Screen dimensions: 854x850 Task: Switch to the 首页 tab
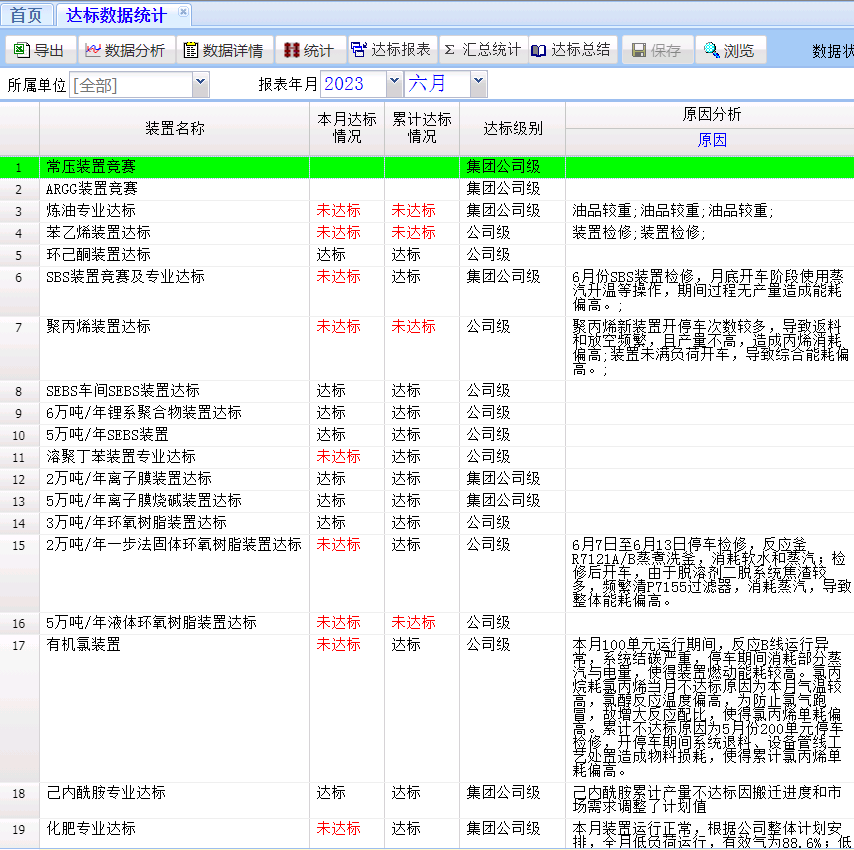coord(26,15)
